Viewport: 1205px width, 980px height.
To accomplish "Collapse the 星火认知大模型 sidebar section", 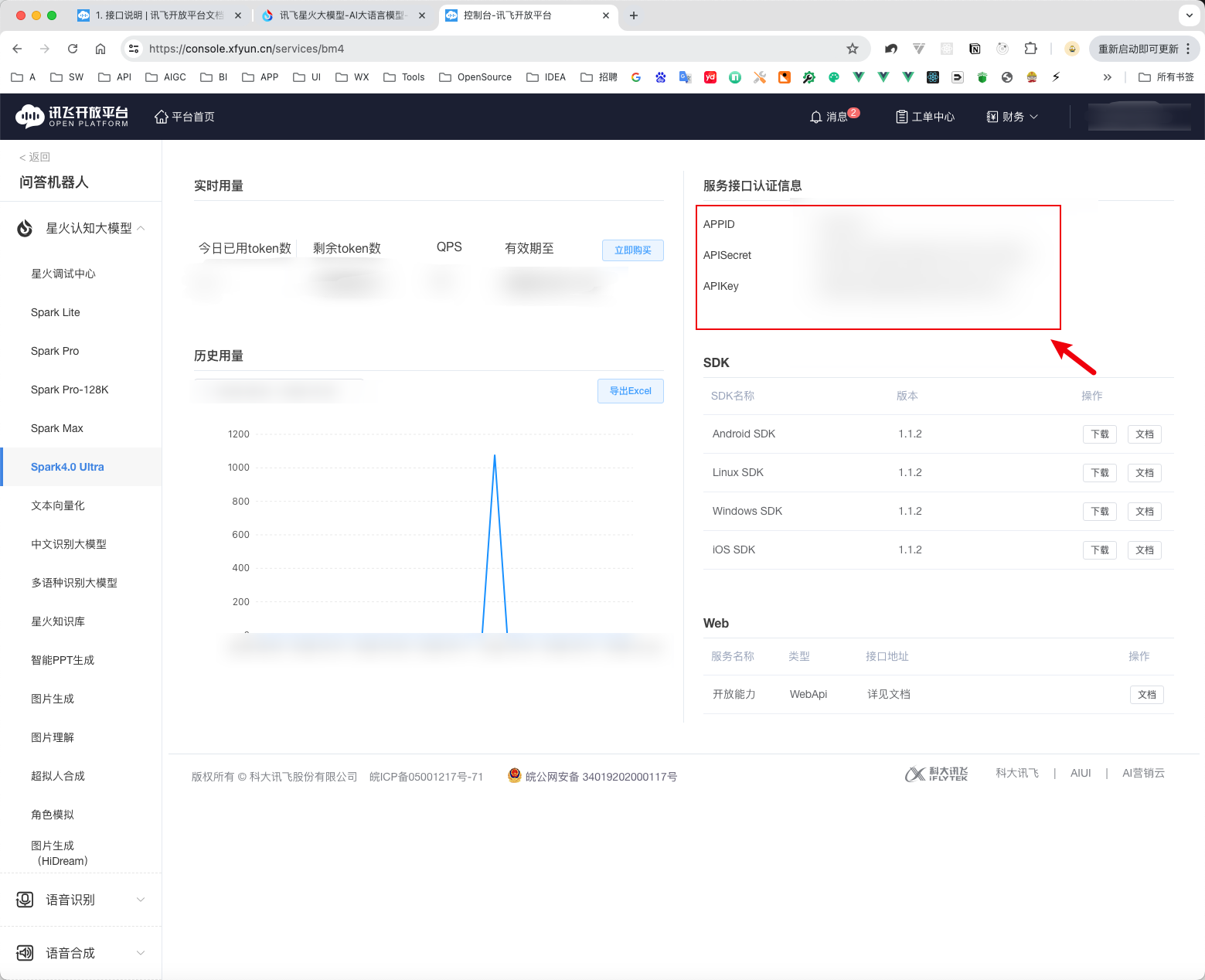I will (x=141, y=228).
